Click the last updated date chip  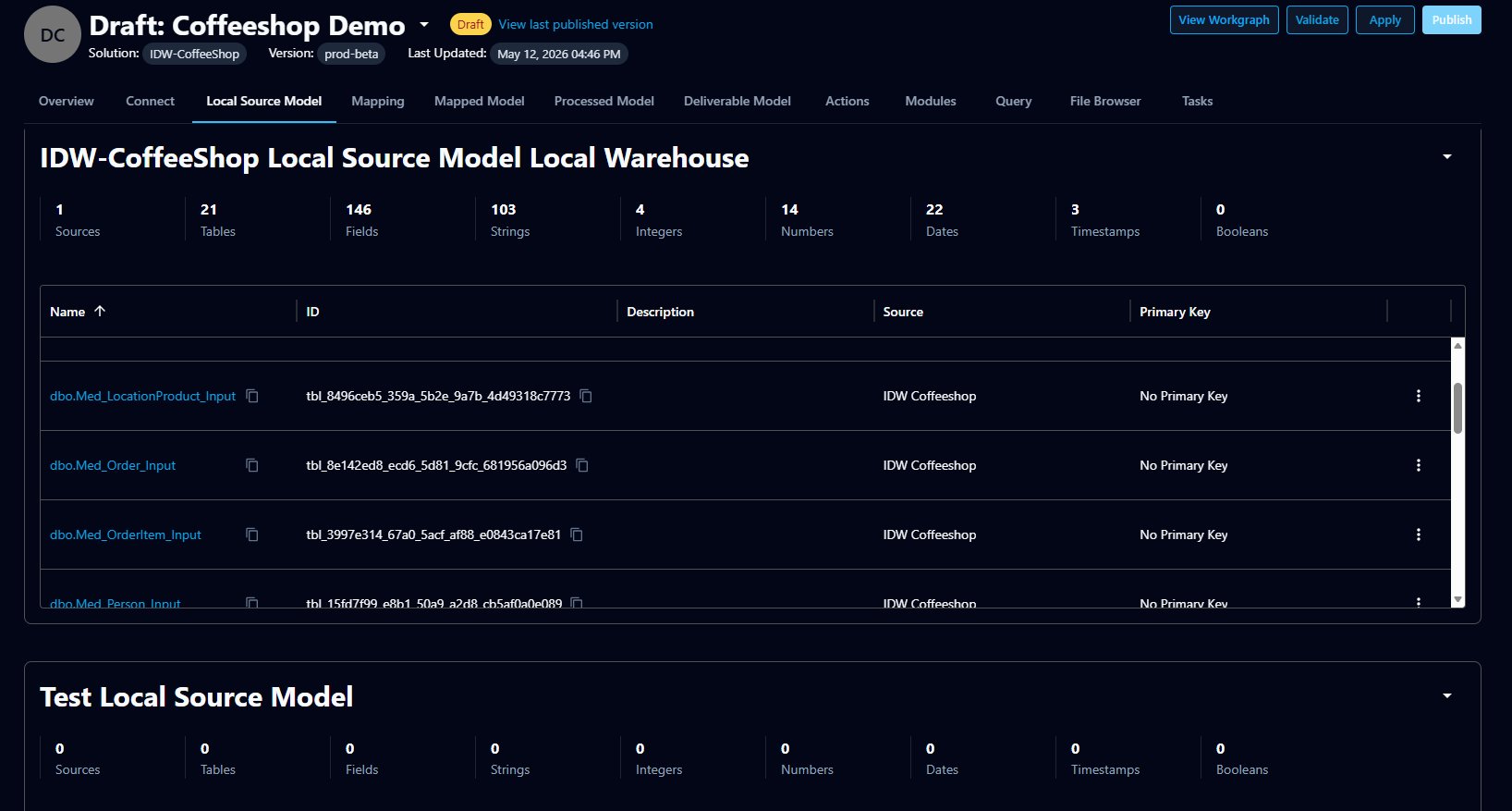pos(559,54)
